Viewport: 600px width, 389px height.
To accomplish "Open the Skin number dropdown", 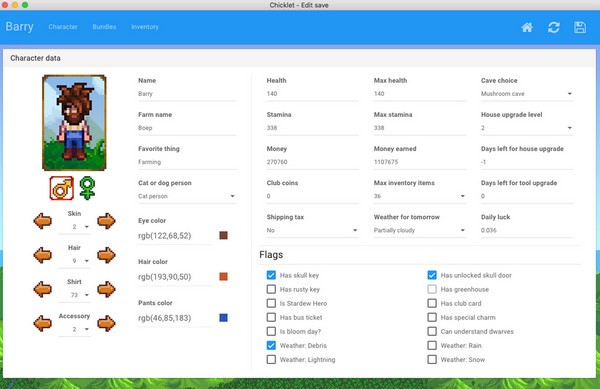I will [74, 227].
